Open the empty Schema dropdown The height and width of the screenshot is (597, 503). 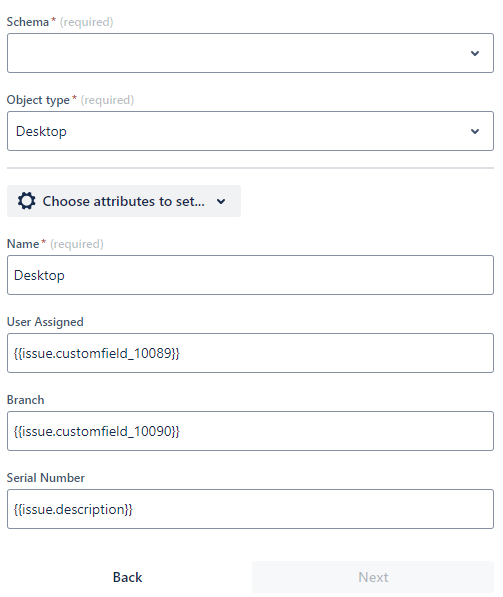[x=250, y=53]
